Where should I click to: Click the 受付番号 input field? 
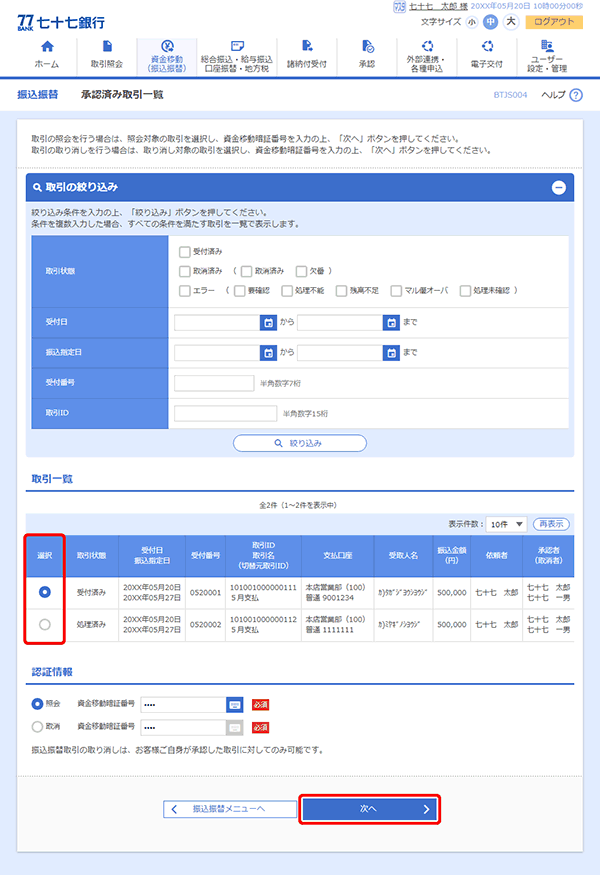[x=214, y=383]
